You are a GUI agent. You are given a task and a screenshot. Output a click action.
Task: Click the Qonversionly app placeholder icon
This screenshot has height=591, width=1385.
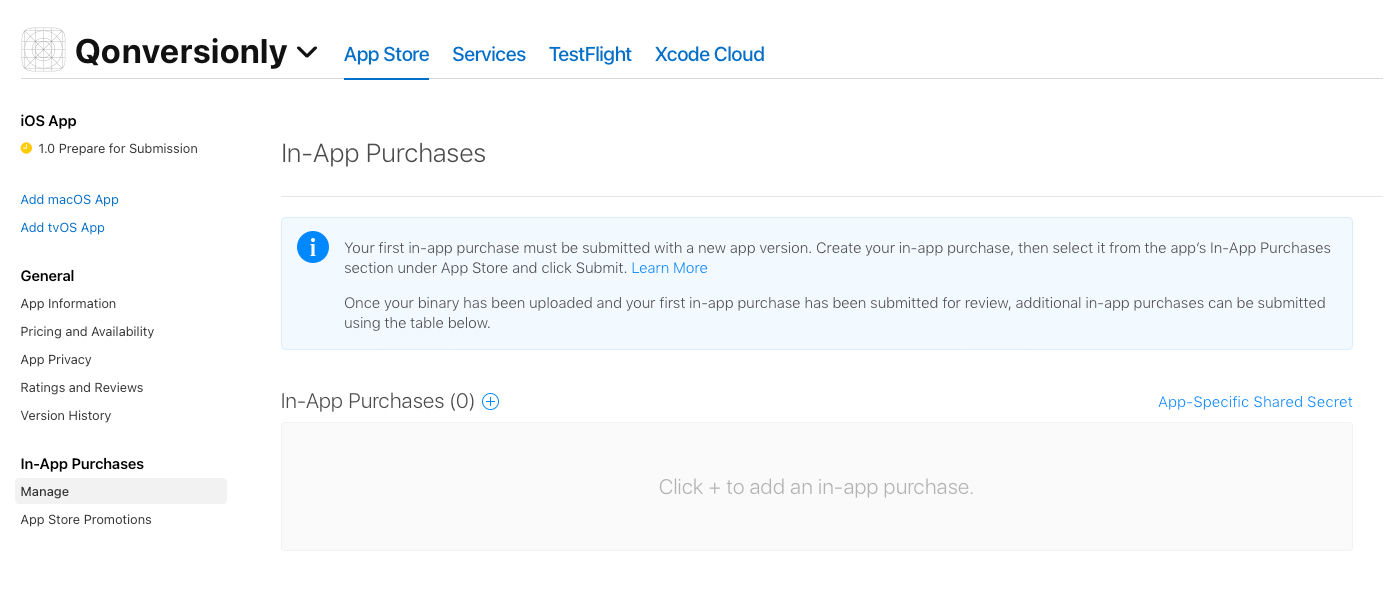coord(43,50)
